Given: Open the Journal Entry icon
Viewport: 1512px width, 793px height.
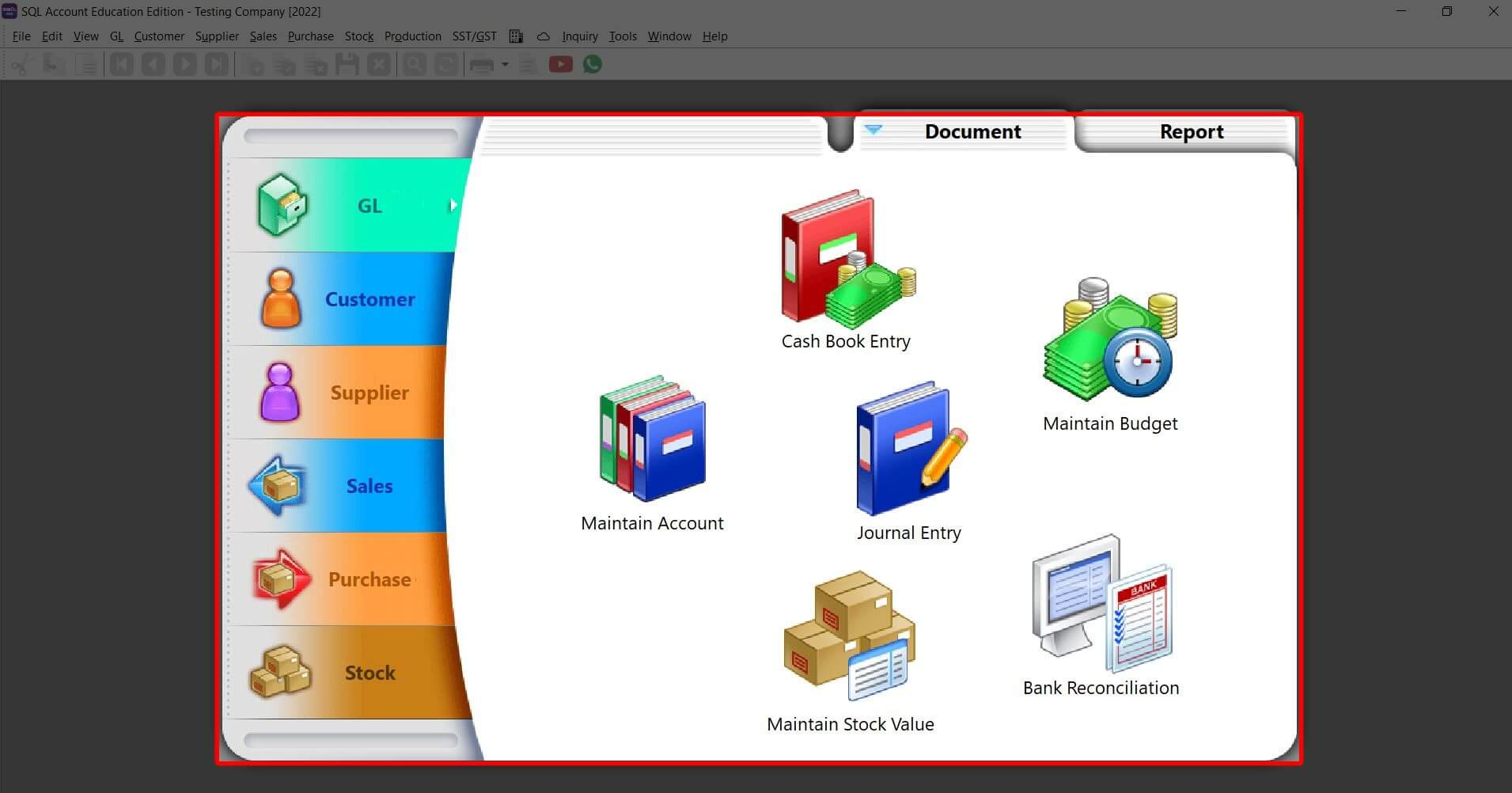Looking at the screenshot, I should (911, 449).
